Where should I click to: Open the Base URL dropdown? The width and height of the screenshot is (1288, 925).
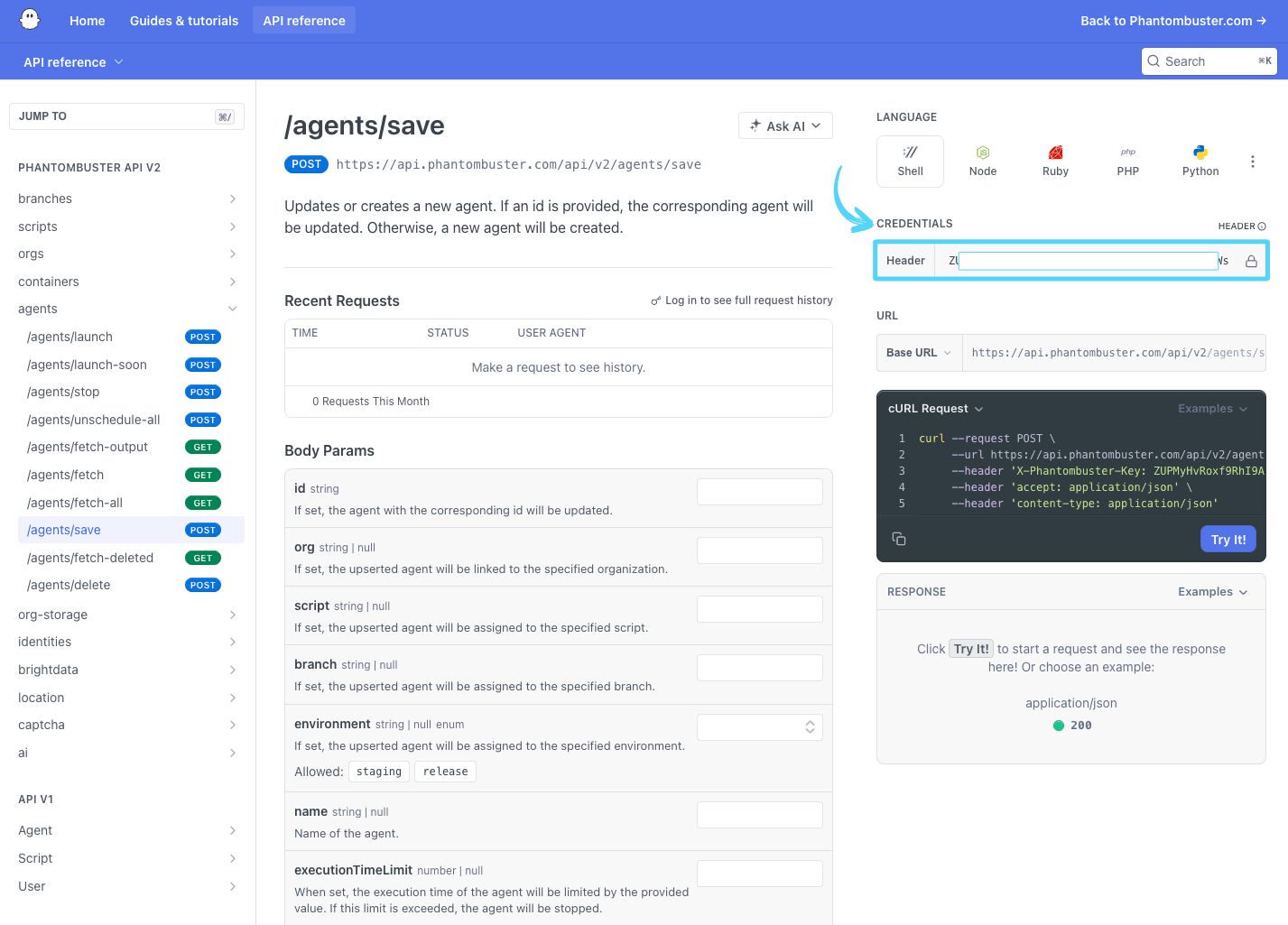coord(919,353)
